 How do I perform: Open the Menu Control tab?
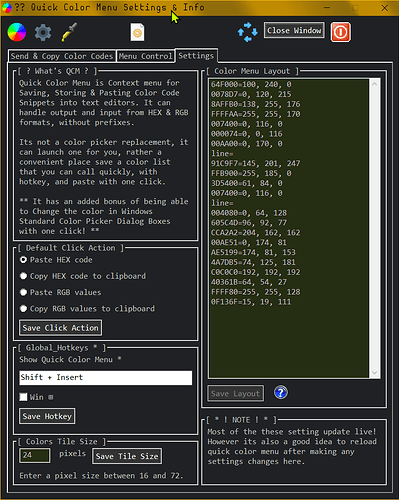tap(145, 56)
